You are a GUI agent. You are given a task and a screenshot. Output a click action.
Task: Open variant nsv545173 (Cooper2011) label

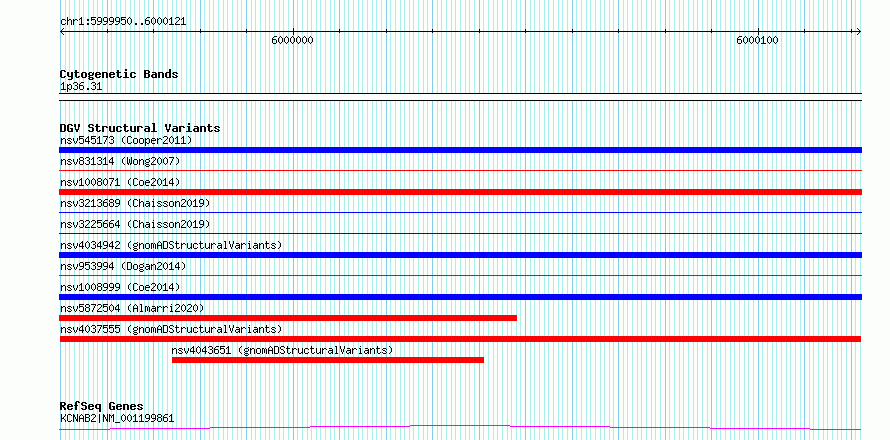(126, 140)
